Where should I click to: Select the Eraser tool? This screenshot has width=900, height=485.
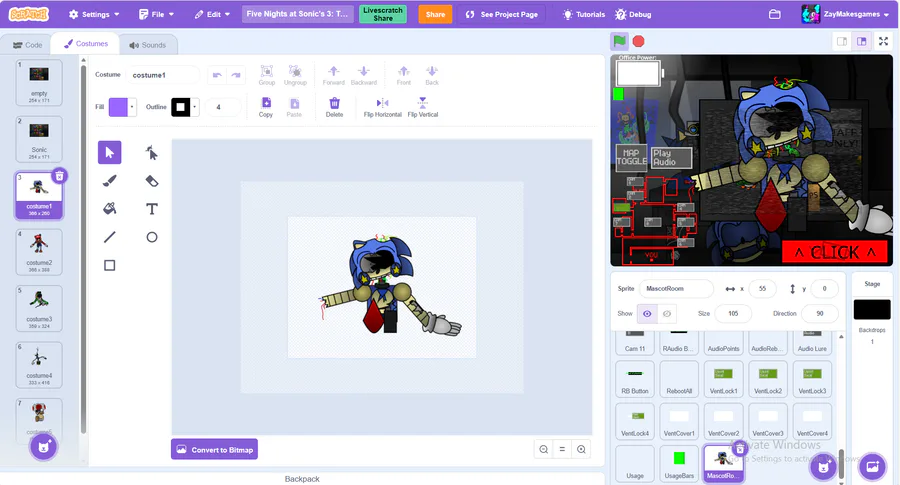pos(152,181)
